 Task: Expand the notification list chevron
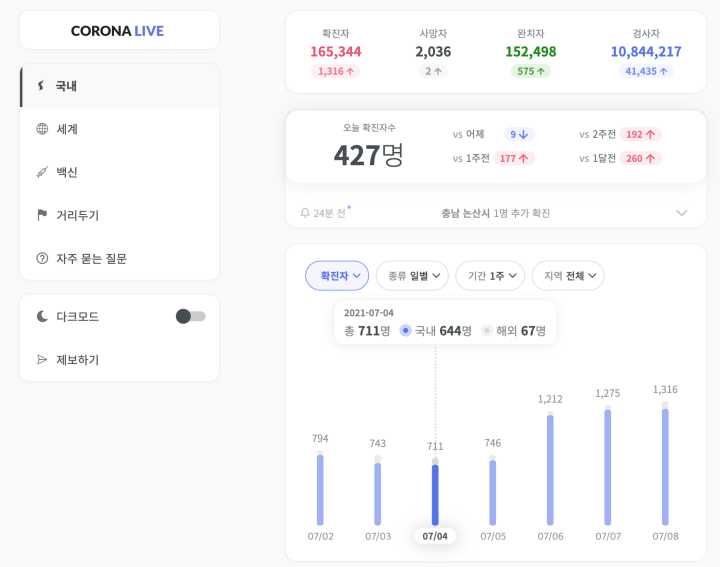click(x=682, y=213)
